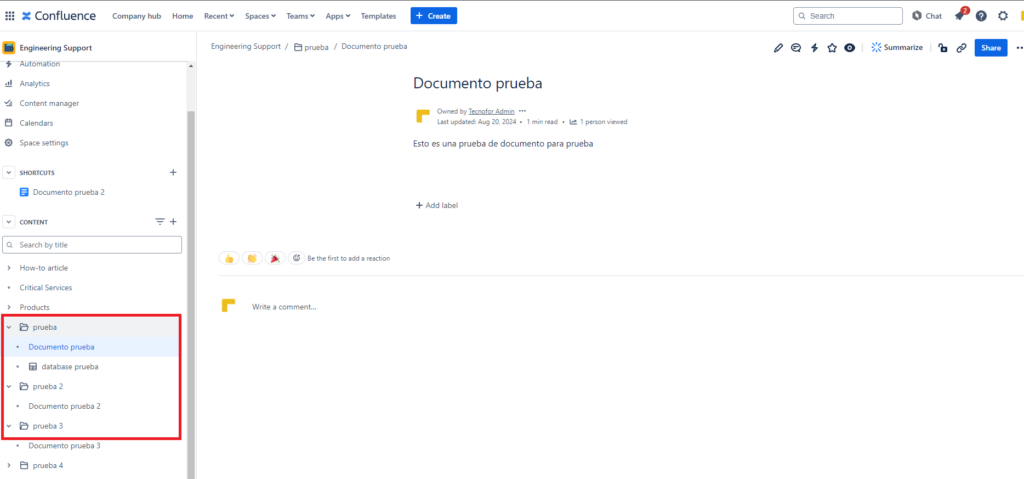Copy page link with chain icon
The image size is (1024, 479).
[x=961, y=47]
